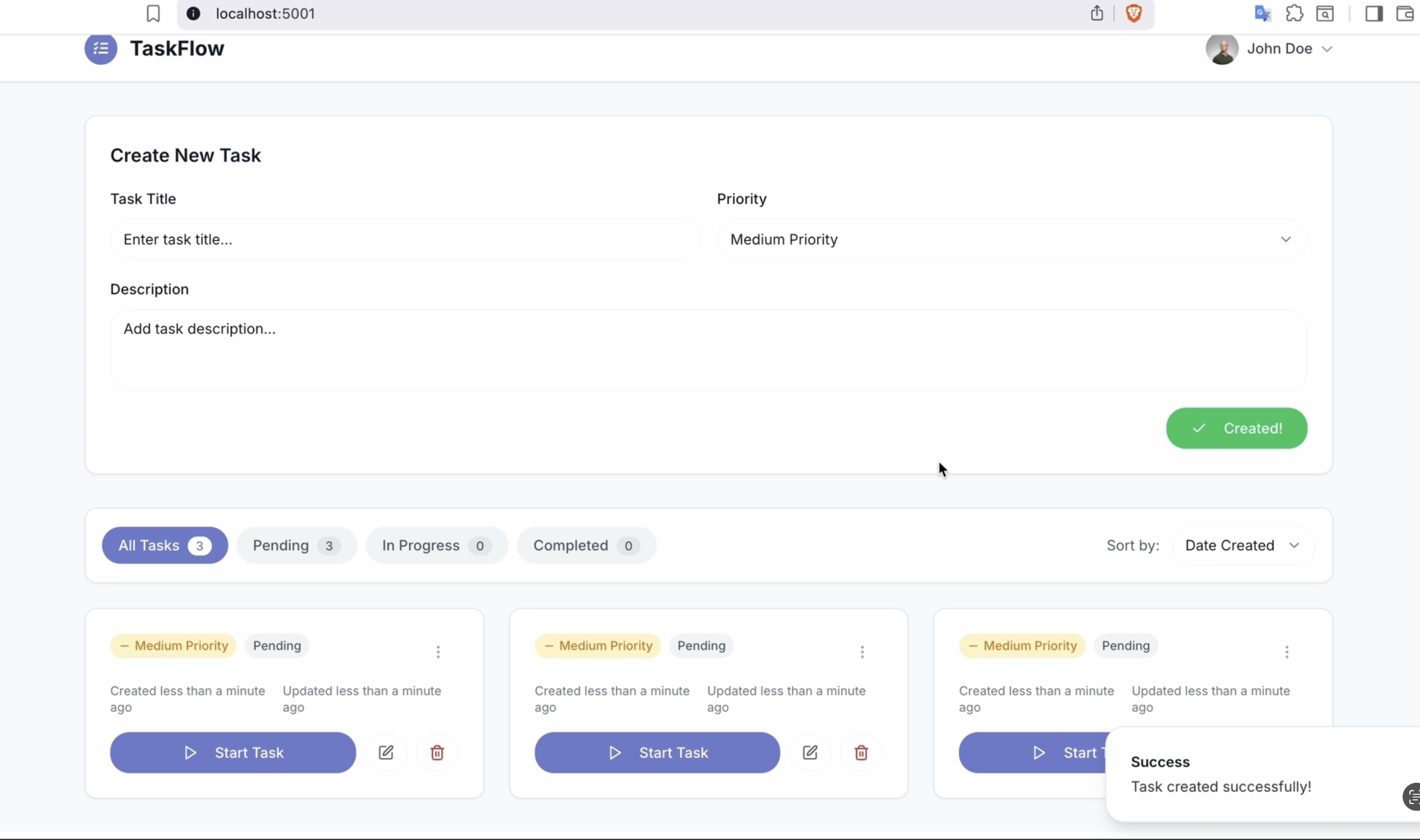This screenshot has width=1420, height=840.
Task: Open the Date Created sort dropdown
Action: click(1243, 545)
